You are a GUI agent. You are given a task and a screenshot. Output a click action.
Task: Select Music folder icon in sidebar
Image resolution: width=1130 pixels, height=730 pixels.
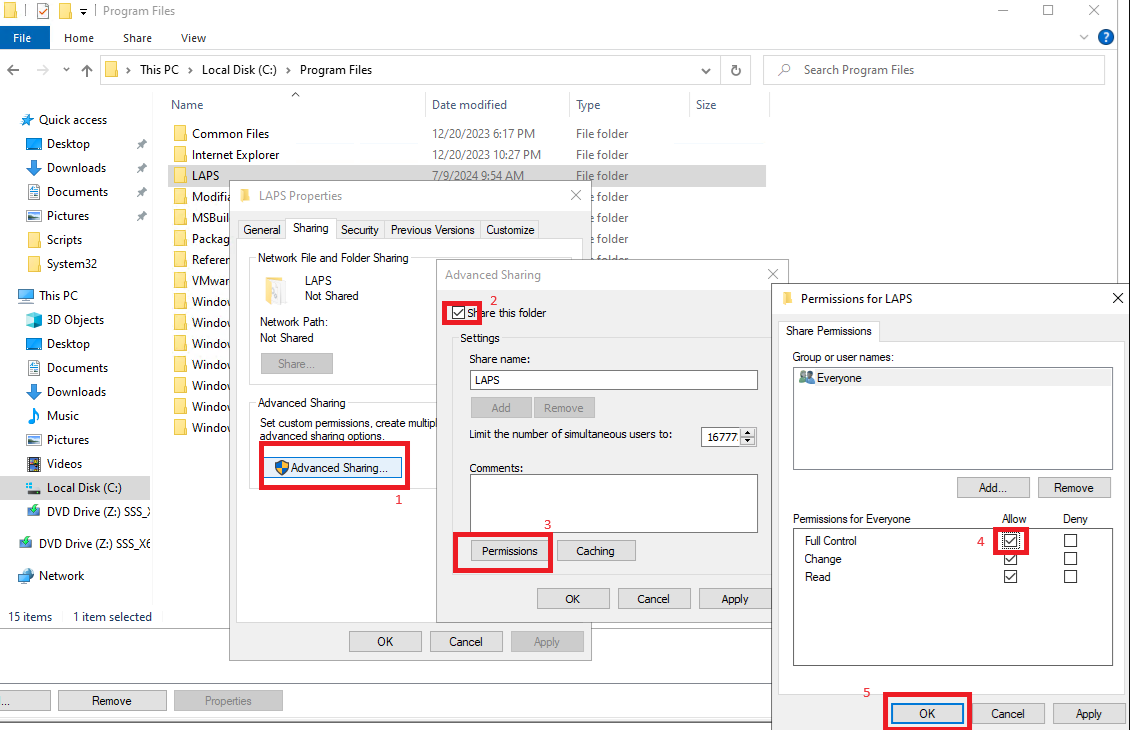coord(36,416)
